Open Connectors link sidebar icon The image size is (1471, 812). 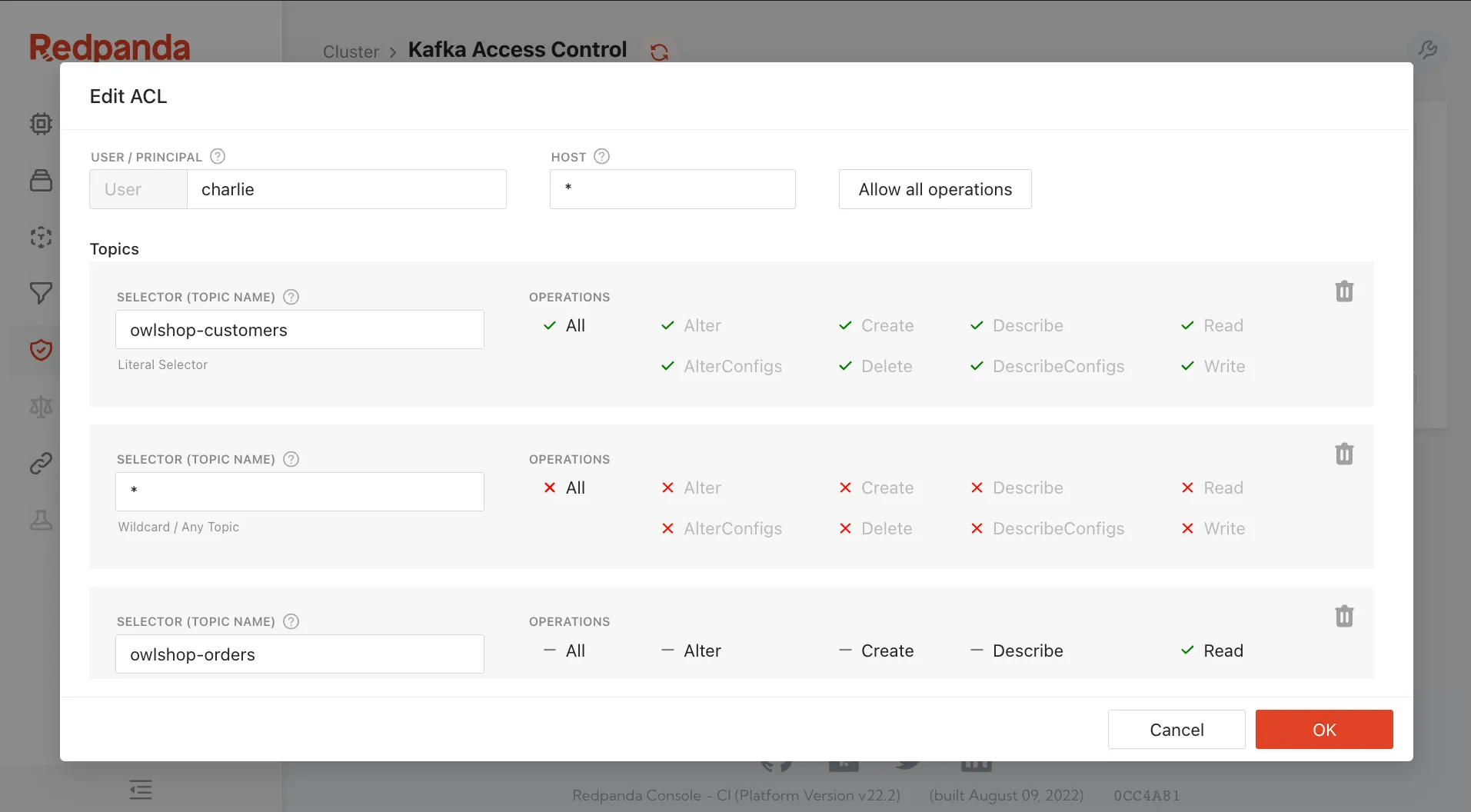41,463
